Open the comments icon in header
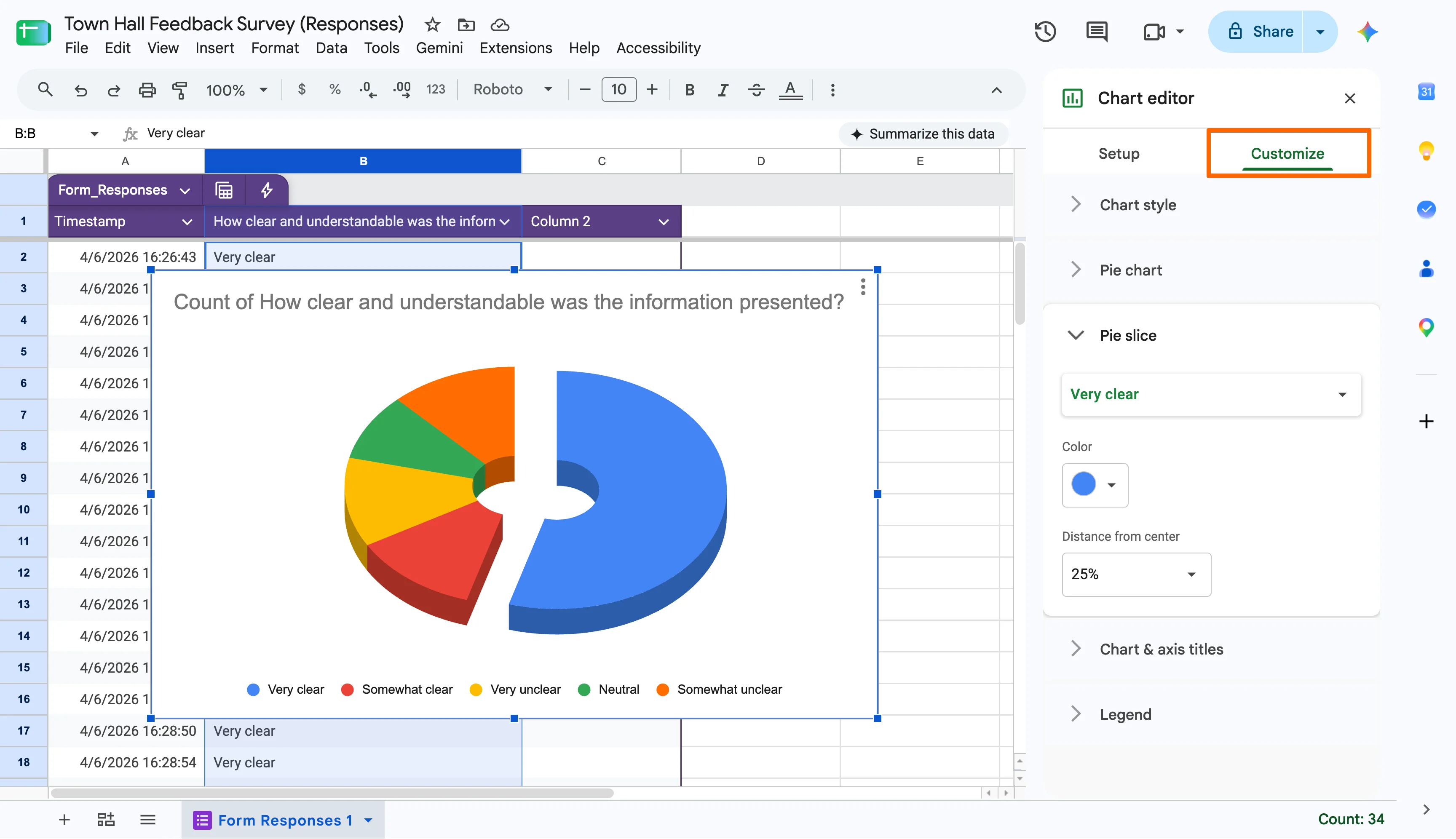The height and width of the screenshot is (839, 1456). point(1096,32)
